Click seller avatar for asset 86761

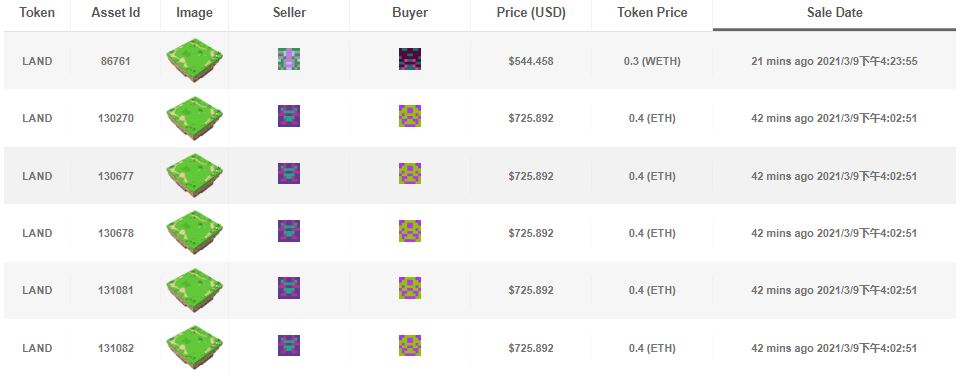click(x=289, y=59)
